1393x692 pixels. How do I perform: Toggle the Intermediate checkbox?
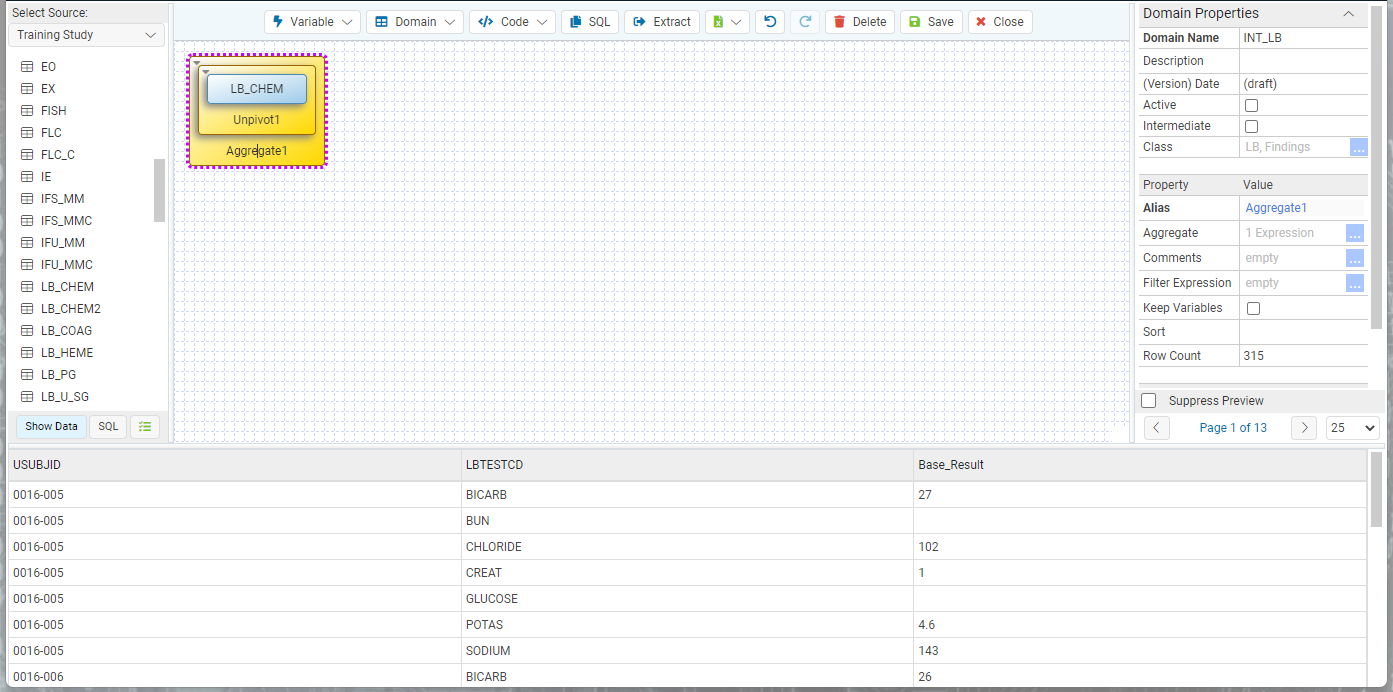tap(1251, 127)
